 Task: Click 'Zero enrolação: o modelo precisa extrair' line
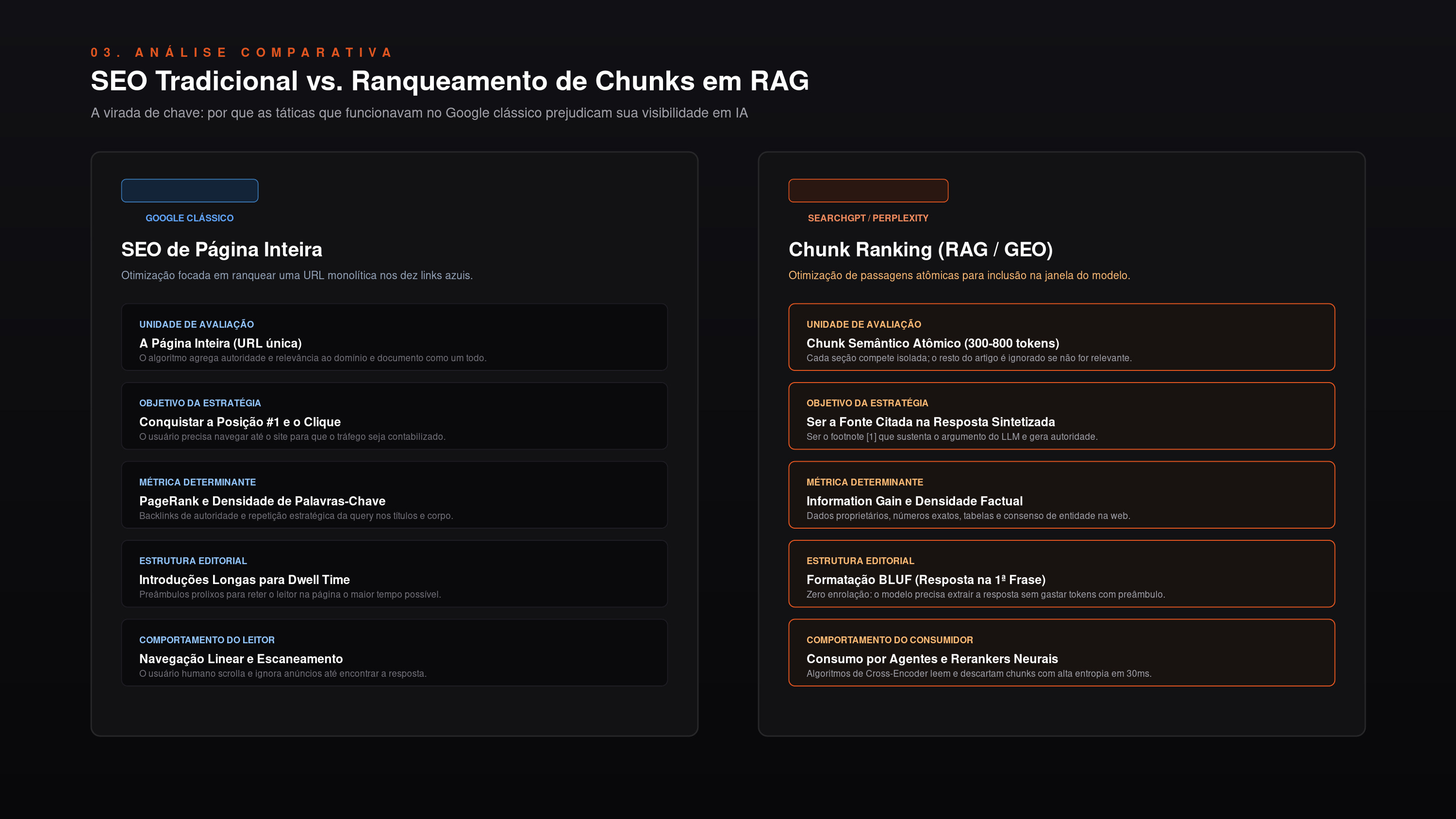pyautogui.click(x=986, y=594)
